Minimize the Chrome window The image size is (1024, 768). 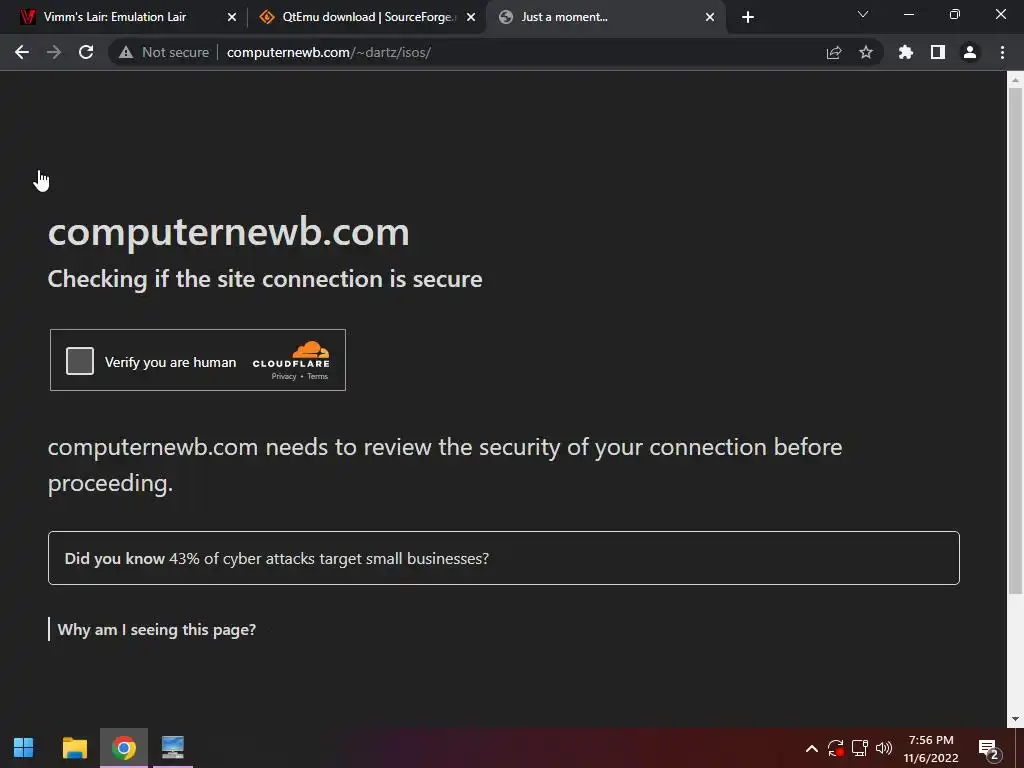pyautogui.click(x=908, y=14)
